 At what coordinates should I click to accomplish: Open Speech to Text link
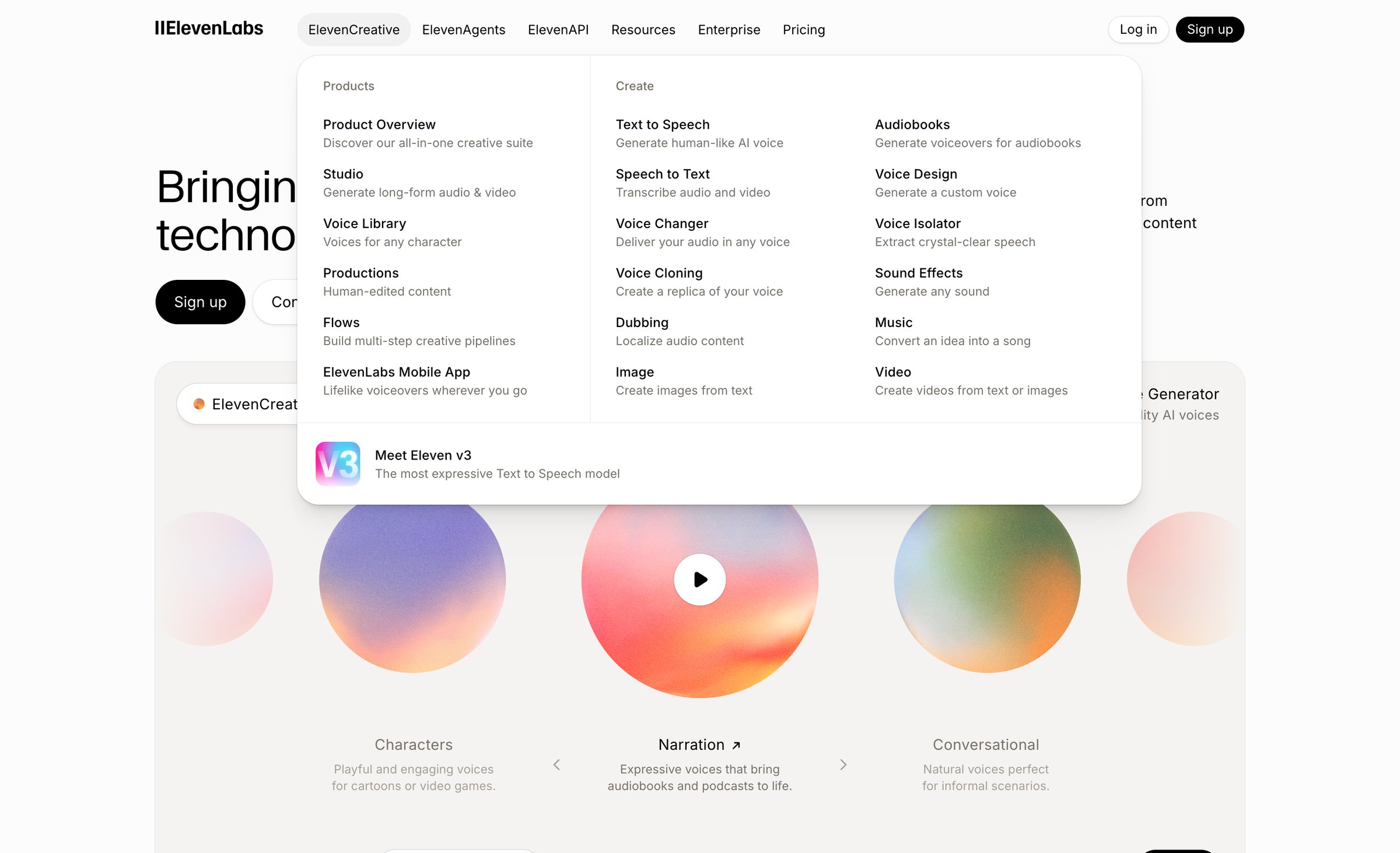pyautogui.click(x=692, y=182)
